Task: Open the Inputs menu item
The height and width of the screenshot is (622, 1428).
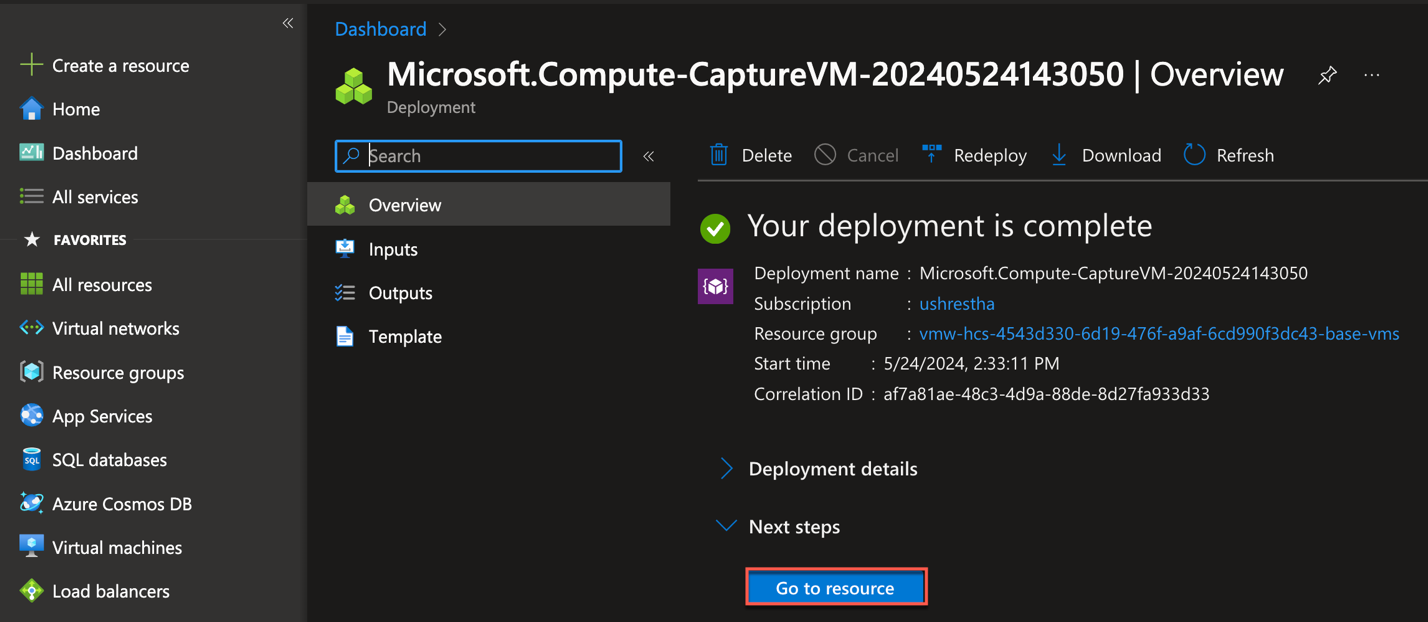Action: pos(489,249)
